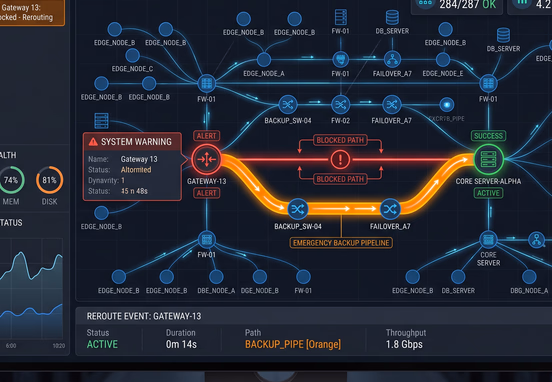Select the EDGE_NODE_A node
Viewport: 552px width, 382px height.
264,60
